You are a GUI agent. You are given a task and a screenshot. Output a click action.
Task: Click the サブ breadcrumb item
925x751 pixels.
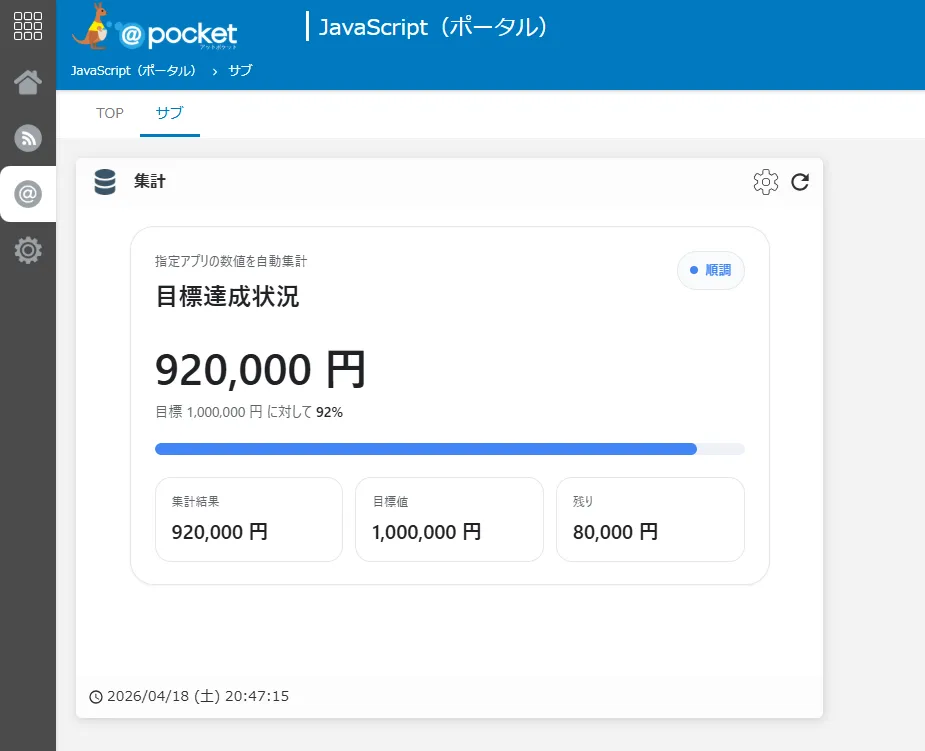[x=240, y=71]
